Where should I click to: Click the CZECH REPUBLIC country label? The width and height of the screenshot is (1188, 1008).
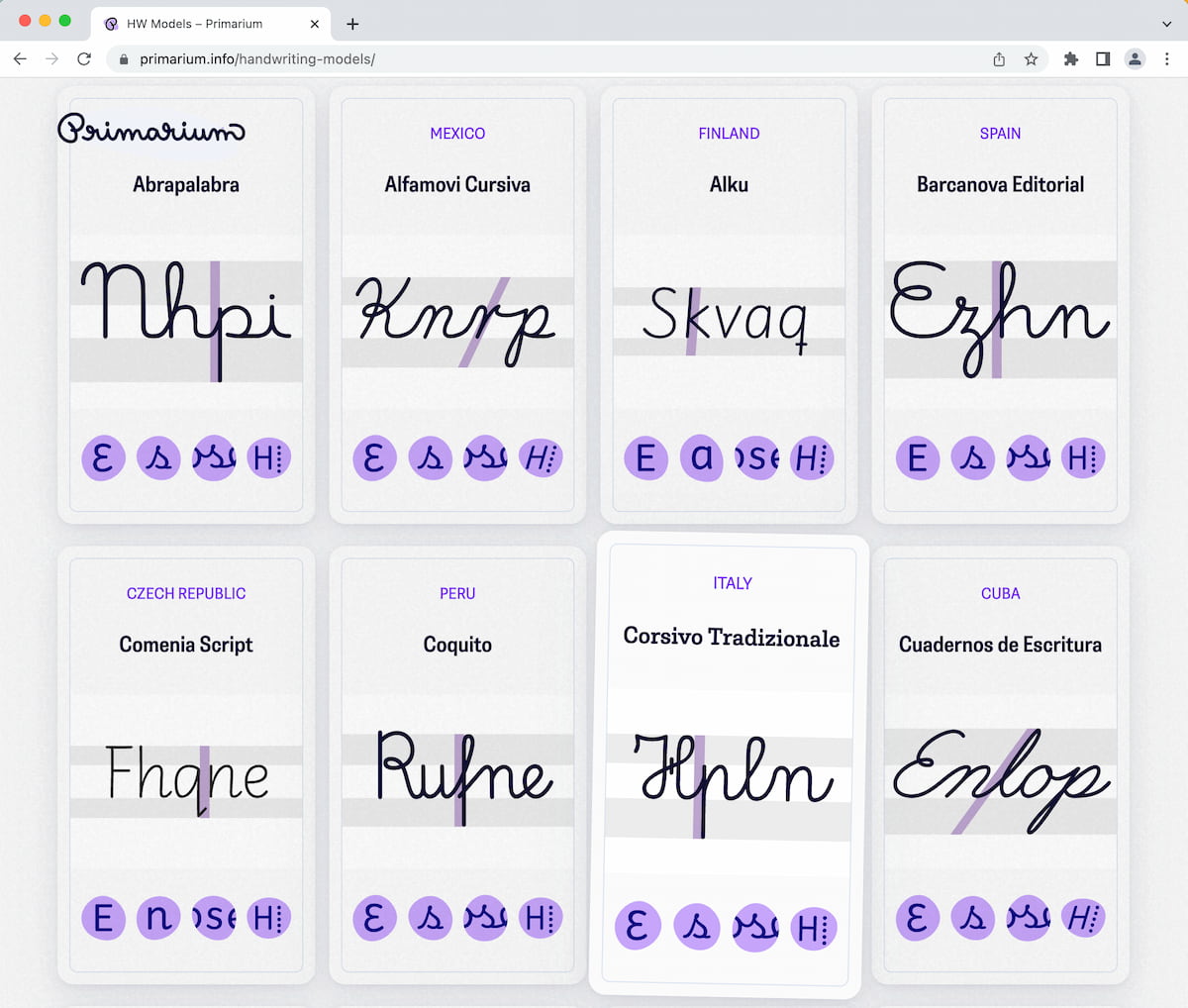[x=186, y=594]
